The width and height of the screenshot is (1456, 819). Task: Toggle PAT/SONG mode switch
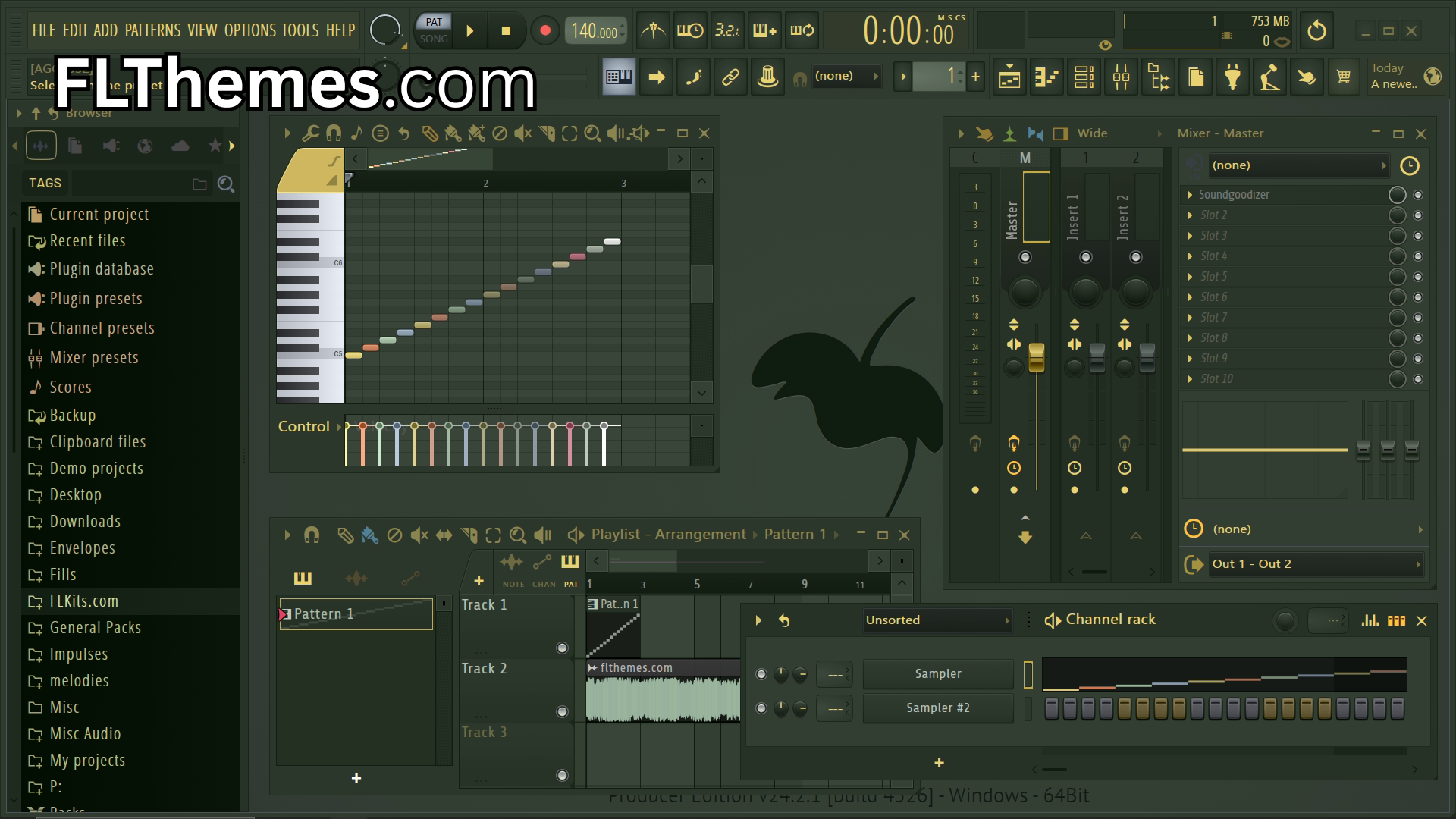pyautogui.click(x=434, y=30)
